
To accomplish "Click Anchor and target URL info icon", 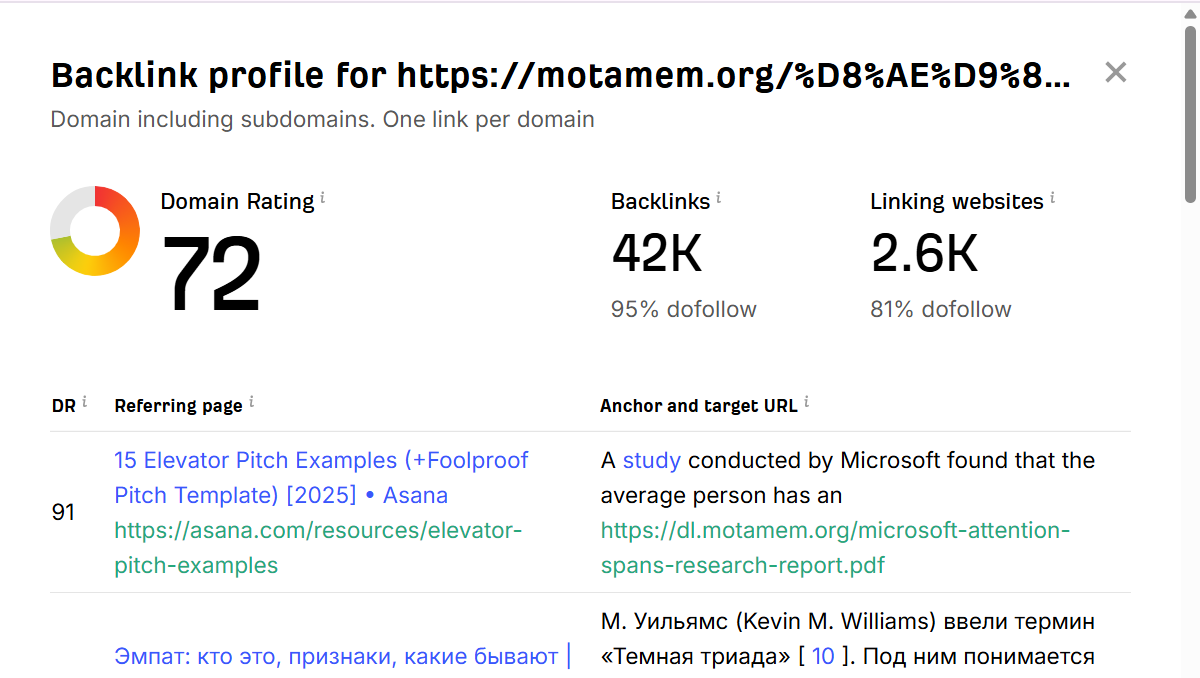I will [x=806, y=402].
